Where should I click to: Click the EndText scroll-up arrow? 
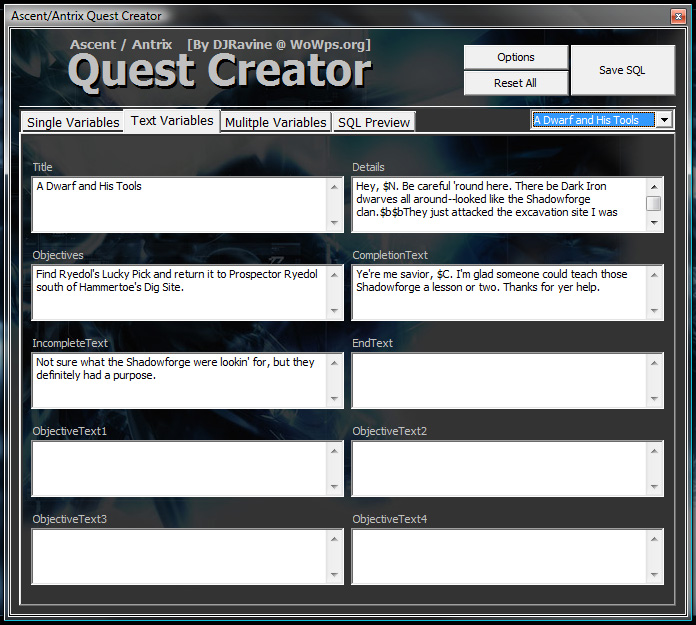pos(654,362)
